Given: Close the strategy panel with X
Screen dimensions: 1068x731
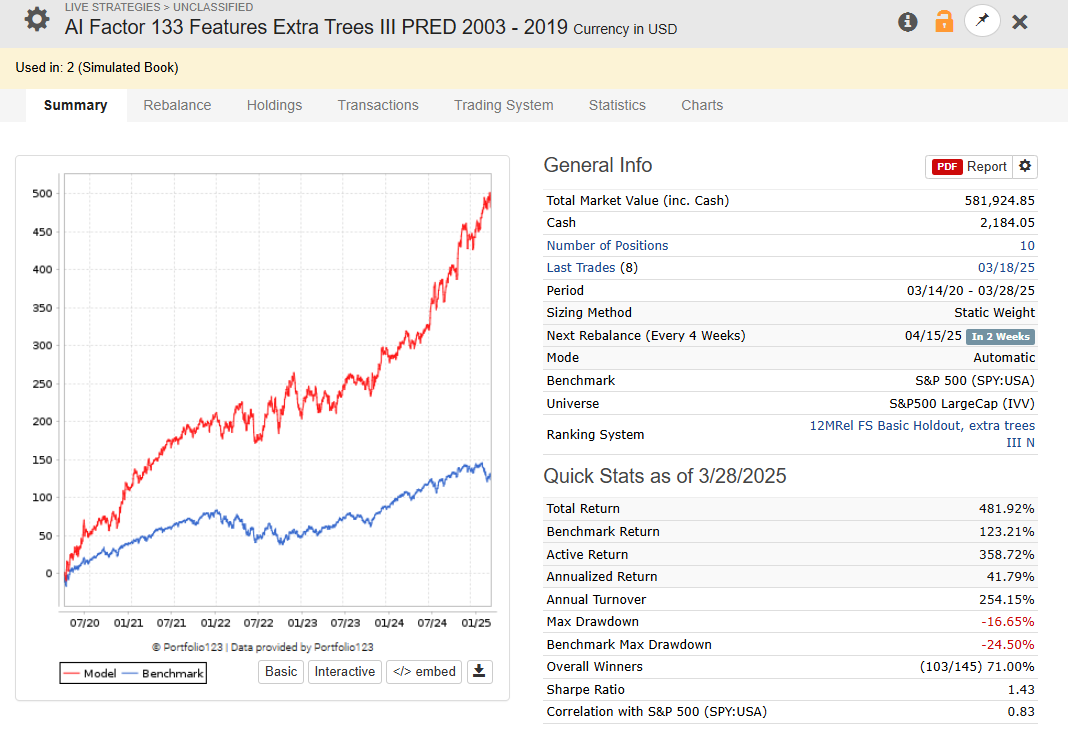Looking at the screenshot, I should coord(1020,22).
